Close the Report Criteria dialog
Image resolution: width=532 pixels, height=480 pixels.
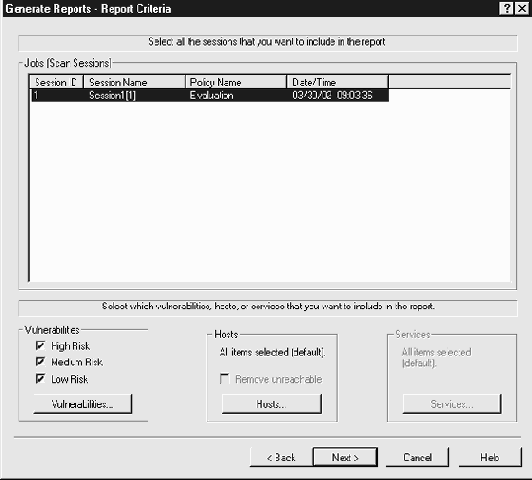point(521,8)
